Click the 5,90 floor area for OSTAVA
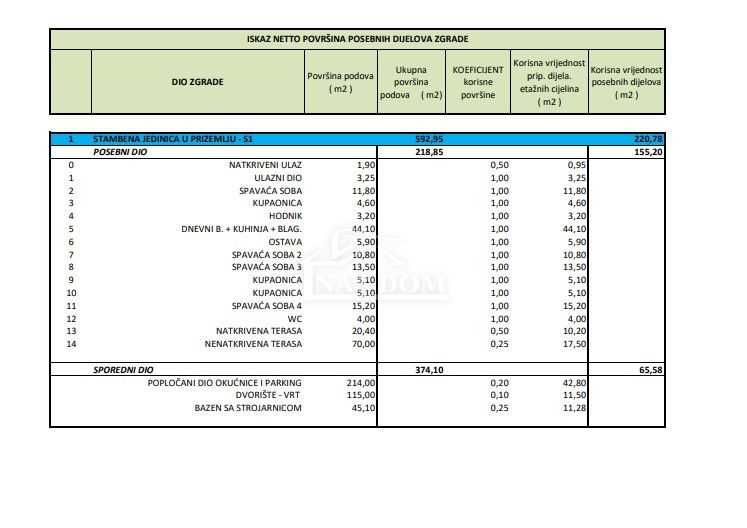 point(366,242)
